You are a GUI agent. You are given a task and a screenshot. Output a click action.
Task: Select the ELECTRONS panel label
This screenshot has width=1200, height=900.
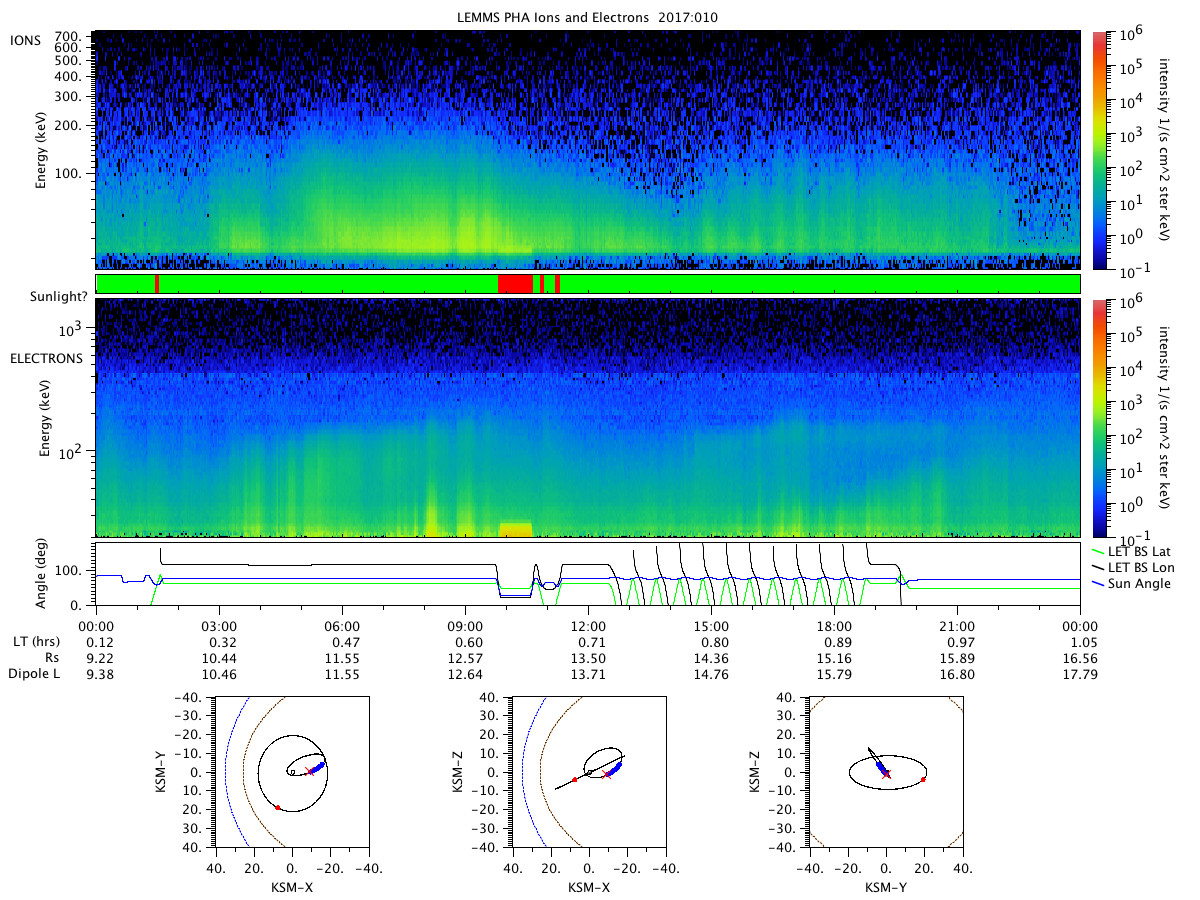(x=47, y=358)
